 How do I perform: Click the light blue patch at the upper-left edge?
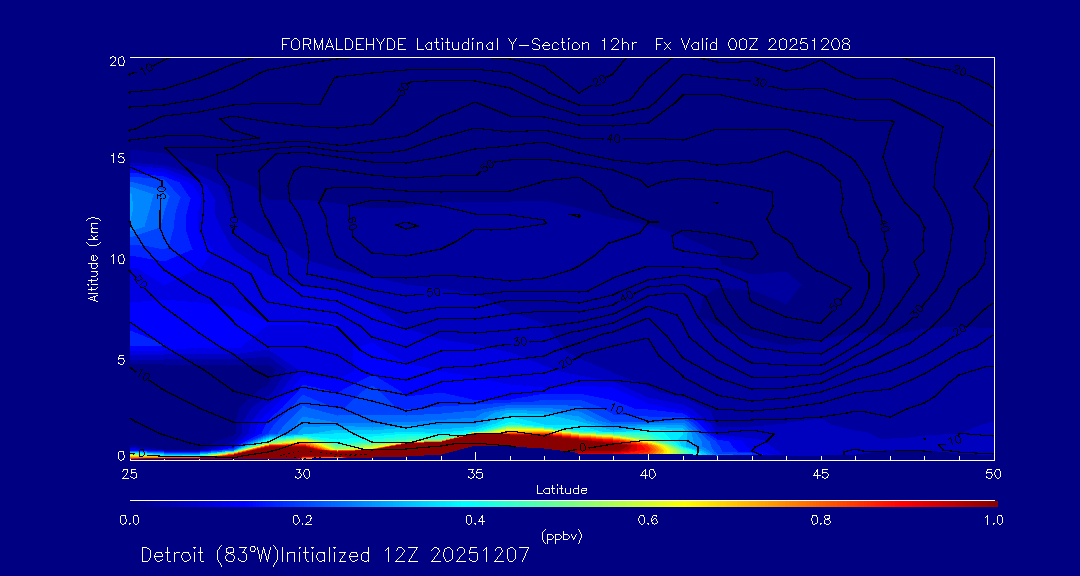pos(150,200)
